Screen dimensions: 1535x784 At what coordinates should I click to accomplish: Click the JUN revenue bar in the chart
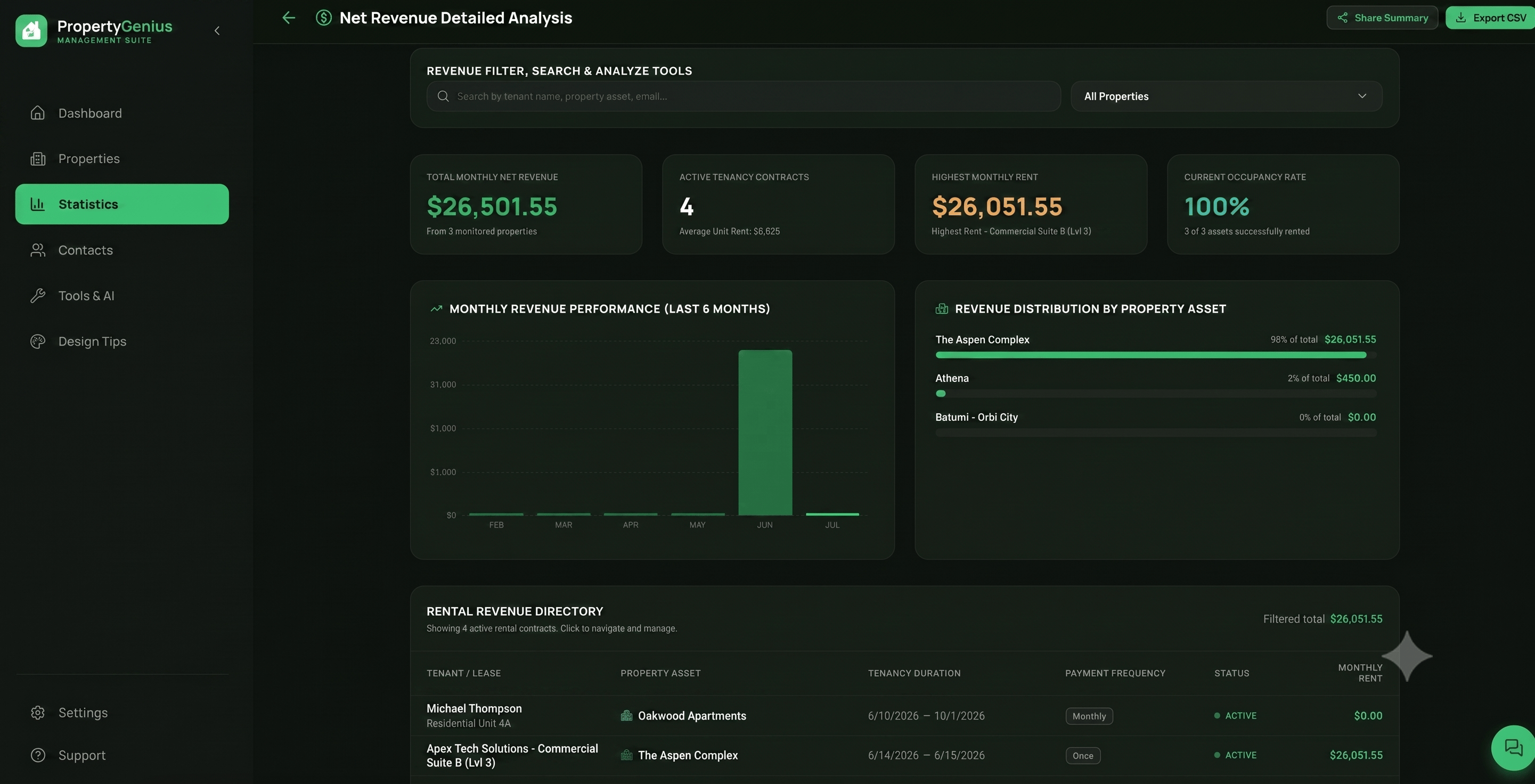[x=765, y=432]
